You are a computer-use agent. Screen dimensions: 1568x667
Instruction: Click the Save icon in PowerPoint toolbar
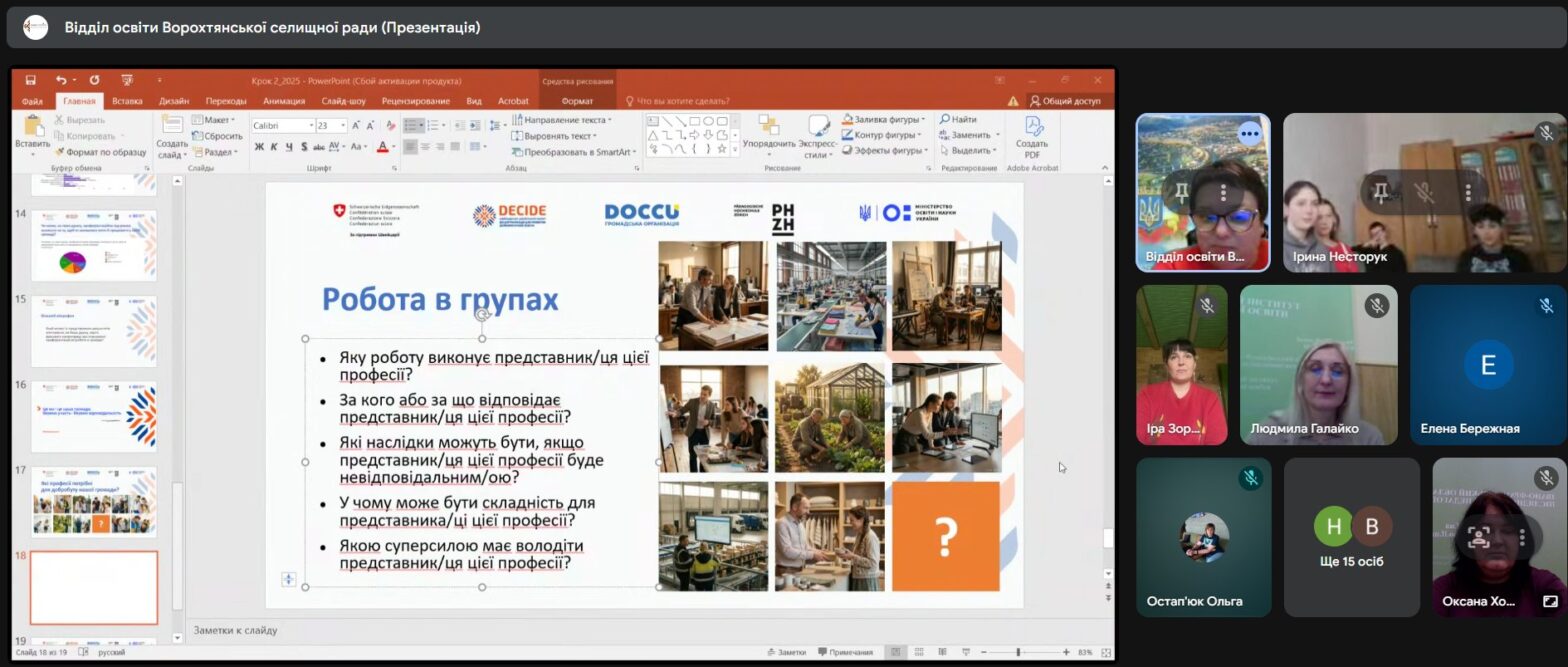[x=31, y=80]
